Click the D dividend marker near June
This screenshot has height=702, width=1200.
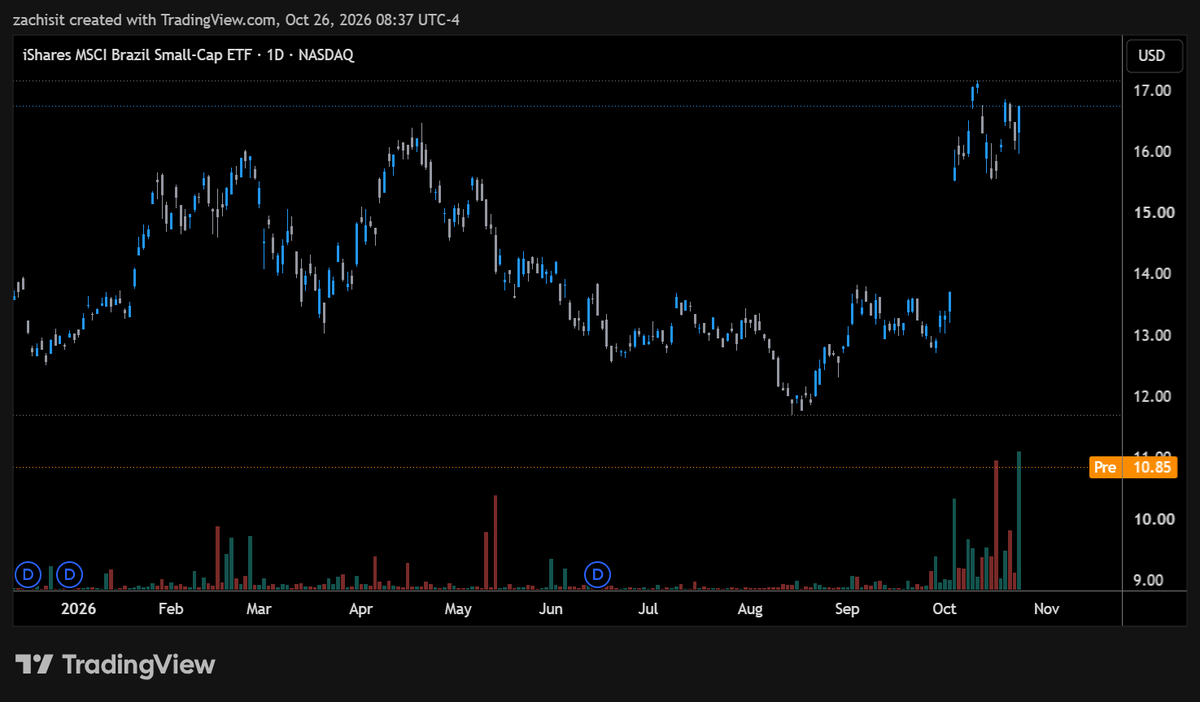pos(598,575)
